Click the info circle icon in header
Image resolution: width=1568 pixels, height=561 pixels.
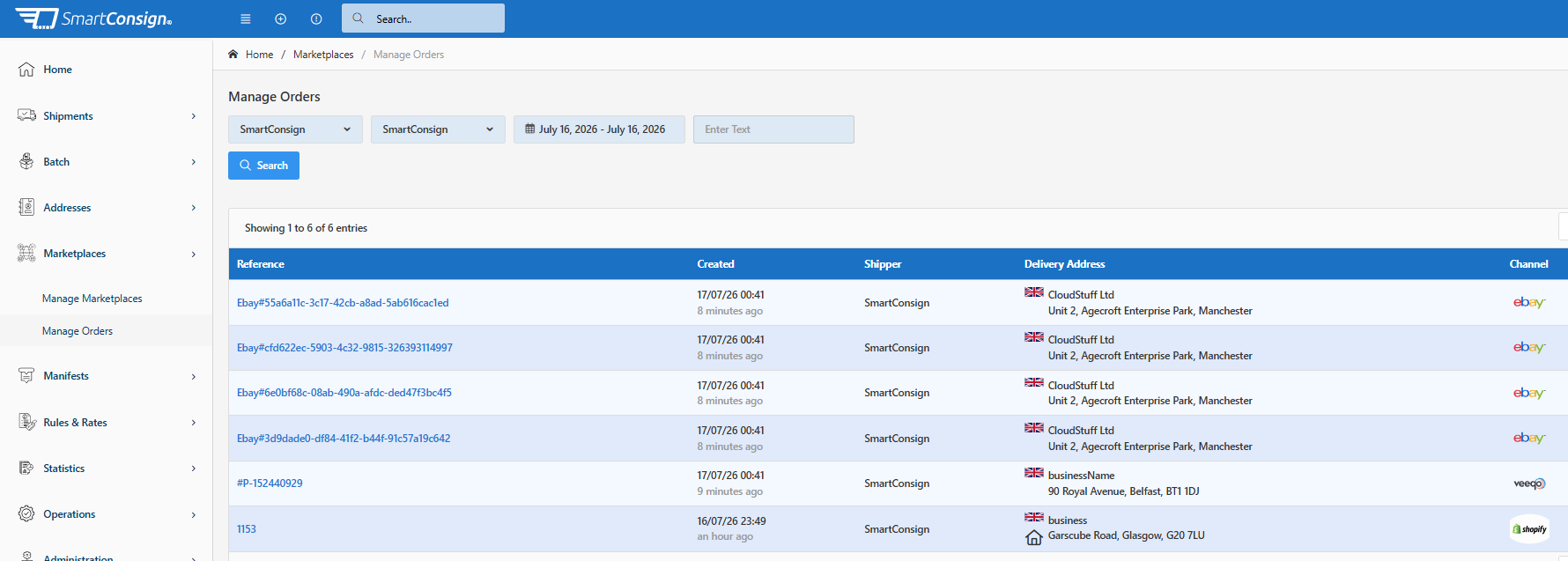click(316, 18)
